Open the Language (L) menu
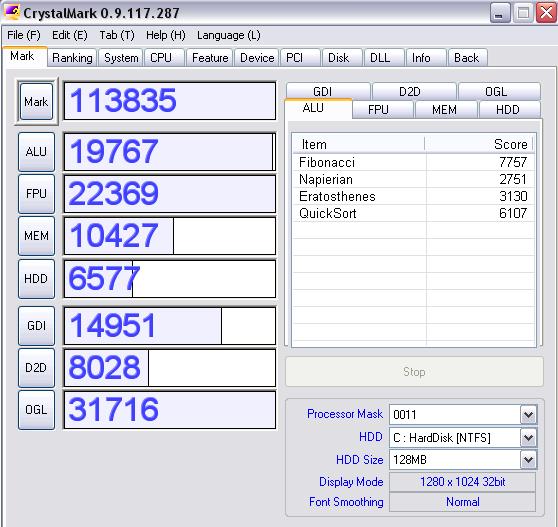Screen dimensions: 558x527 [x=229, y=35]
